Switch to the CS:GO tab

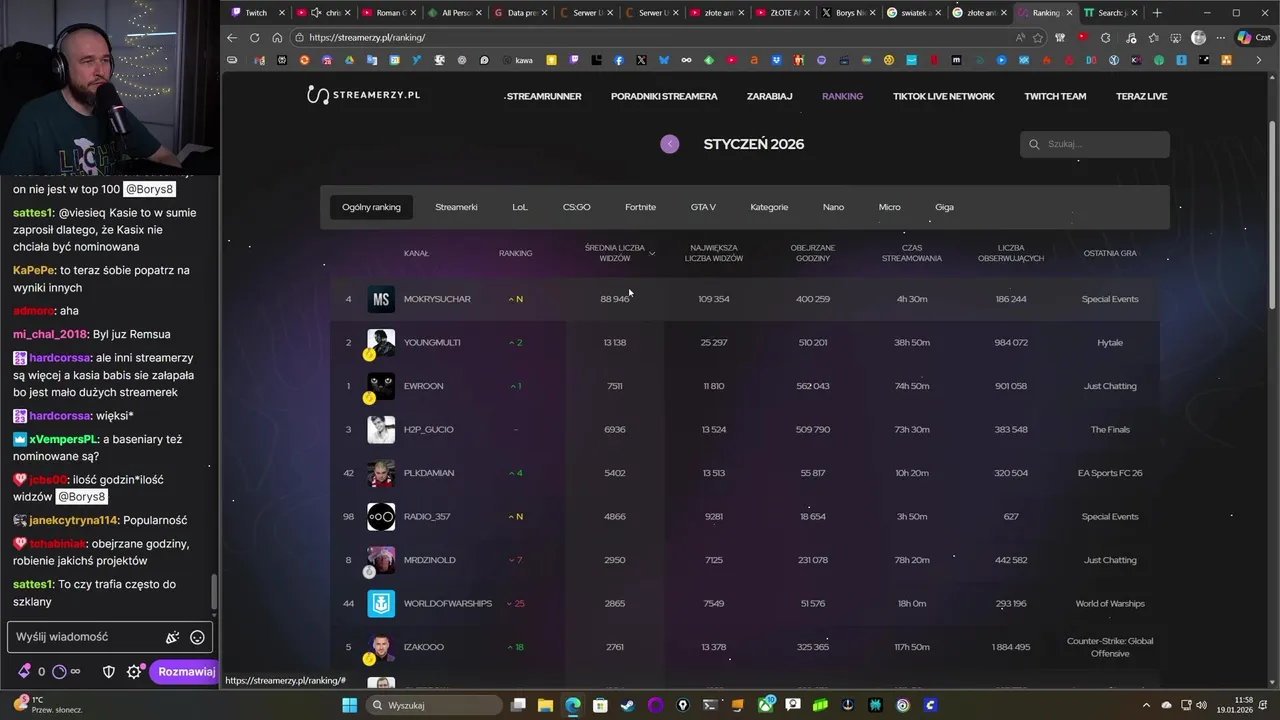(577, 207)
